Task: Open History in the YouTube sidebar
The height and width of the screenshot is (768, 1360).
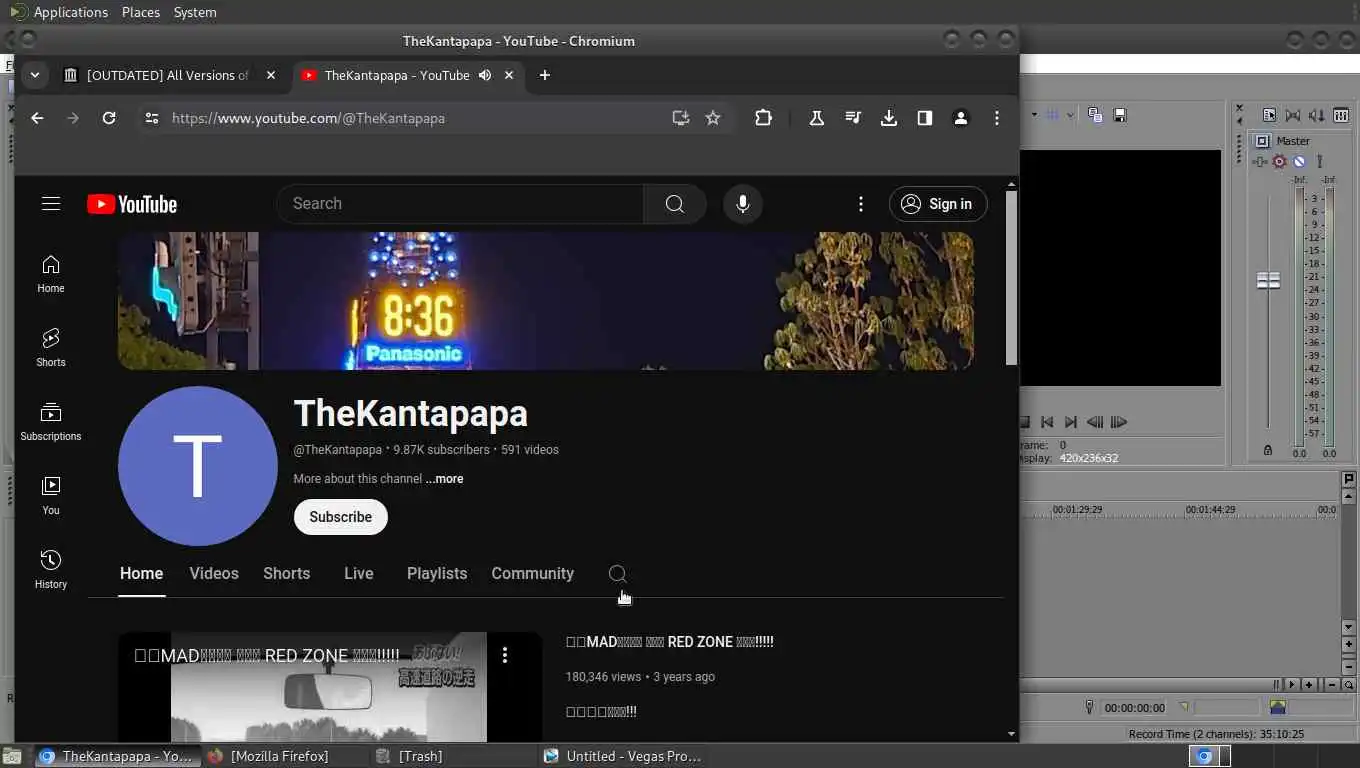Action: pos(51,569)
